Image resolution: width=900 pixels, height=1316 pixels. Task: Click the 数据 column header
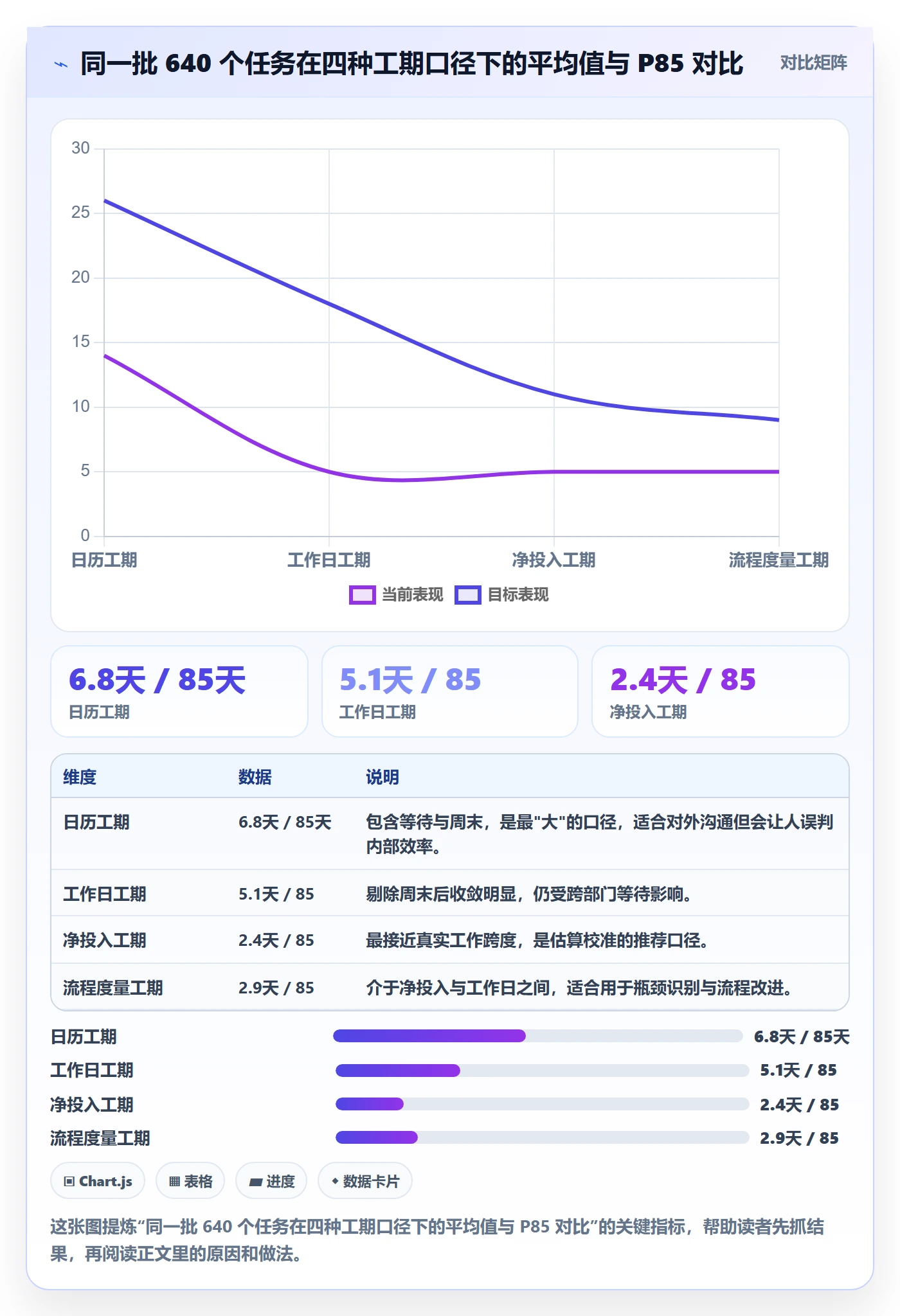tap(255, 777)
